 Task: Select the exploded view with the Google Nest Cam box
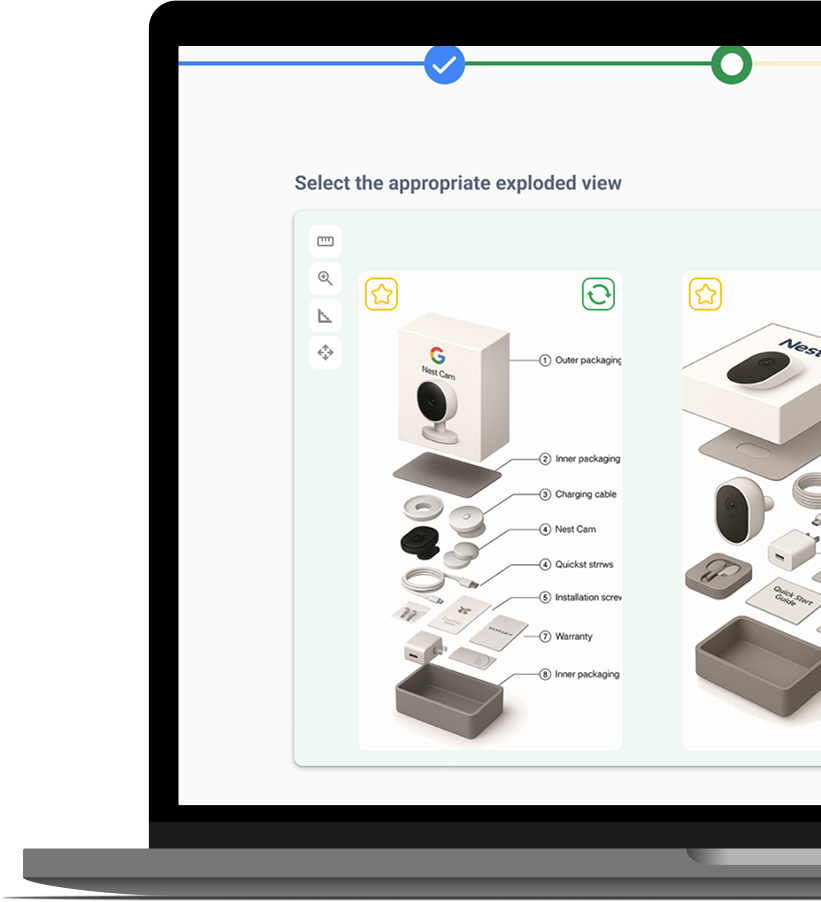490,511
